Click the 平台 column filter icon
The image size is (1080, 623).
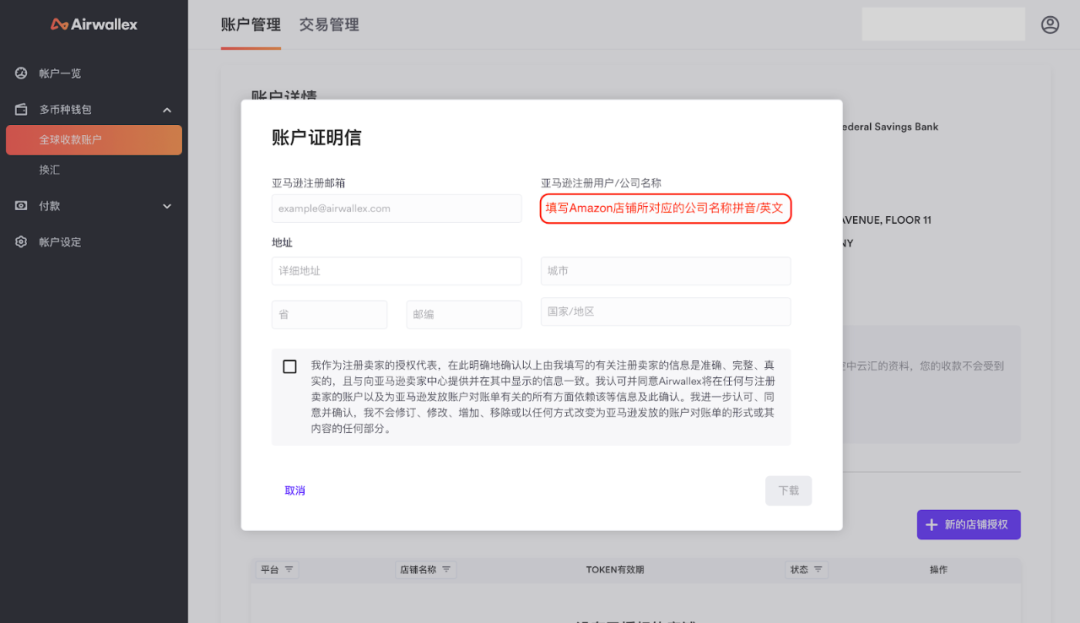click(x=291, y=569)
